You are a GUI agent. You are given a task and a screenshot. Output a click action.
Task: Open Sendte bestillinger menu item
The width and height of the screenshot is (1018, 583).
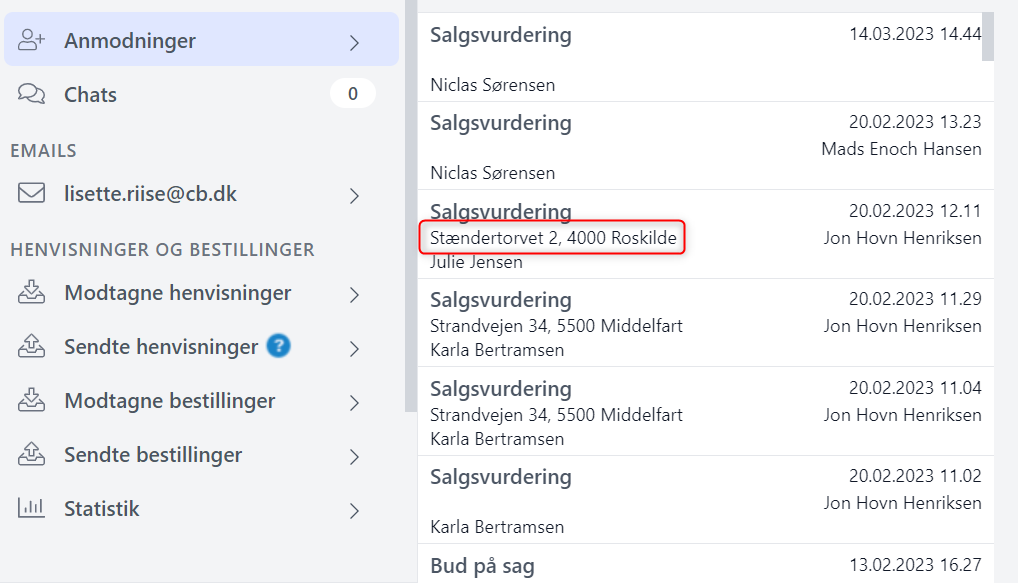[x=153, y=455]
